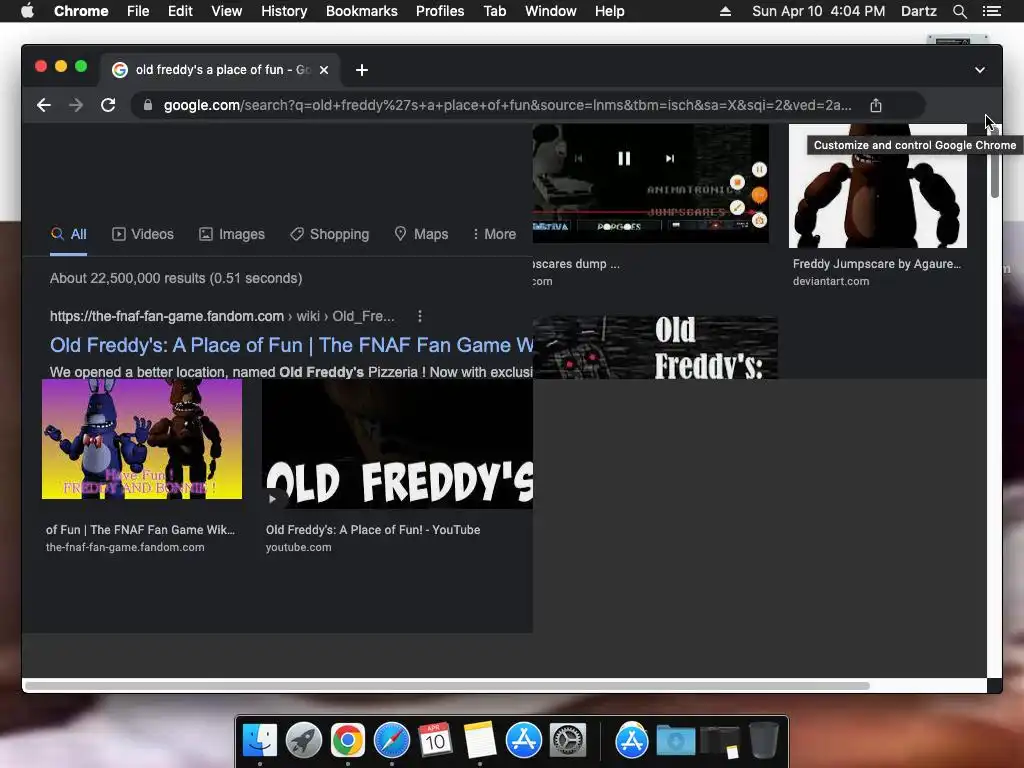Click the padlock site info icon
The image size is (1024, 768).
point(148,105)
